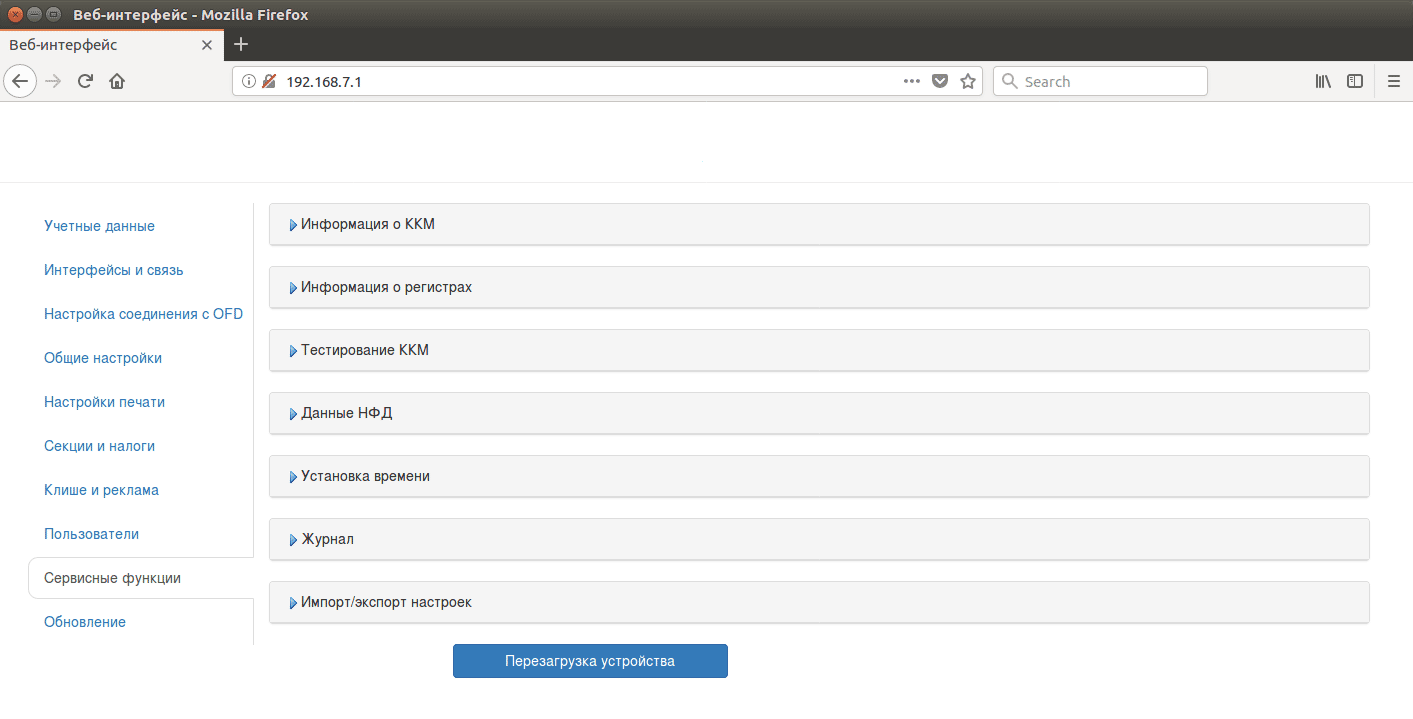
Task: Click Перезагрузка устройства button
Action: (x=590, y=661)
